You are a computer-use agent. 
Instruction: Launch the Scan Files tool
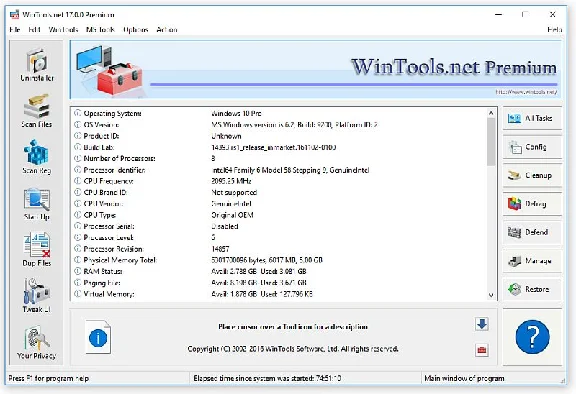[37, 111]
